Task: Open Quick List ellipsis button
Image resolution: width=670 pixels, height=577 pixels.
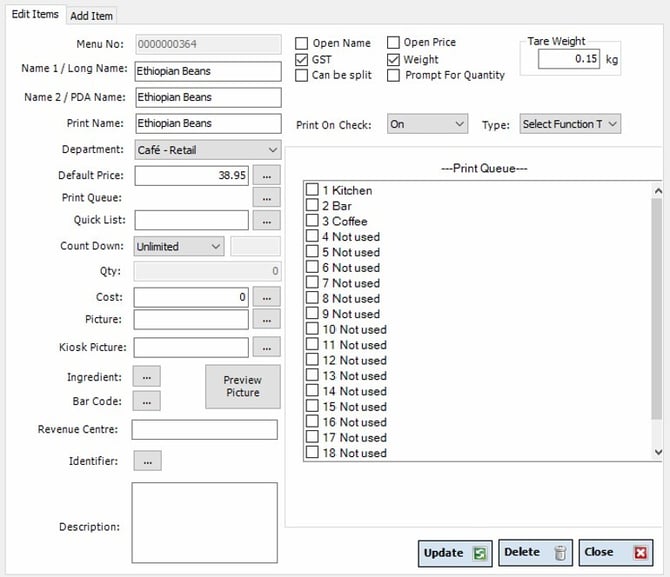Action: point(267,221)
